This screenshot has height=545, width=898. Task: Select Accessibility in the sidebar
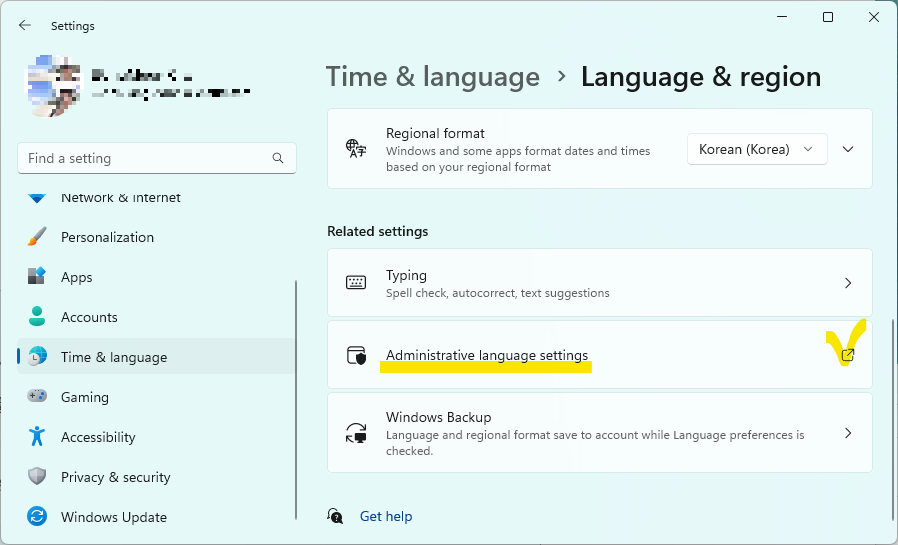tap(156, 437)
